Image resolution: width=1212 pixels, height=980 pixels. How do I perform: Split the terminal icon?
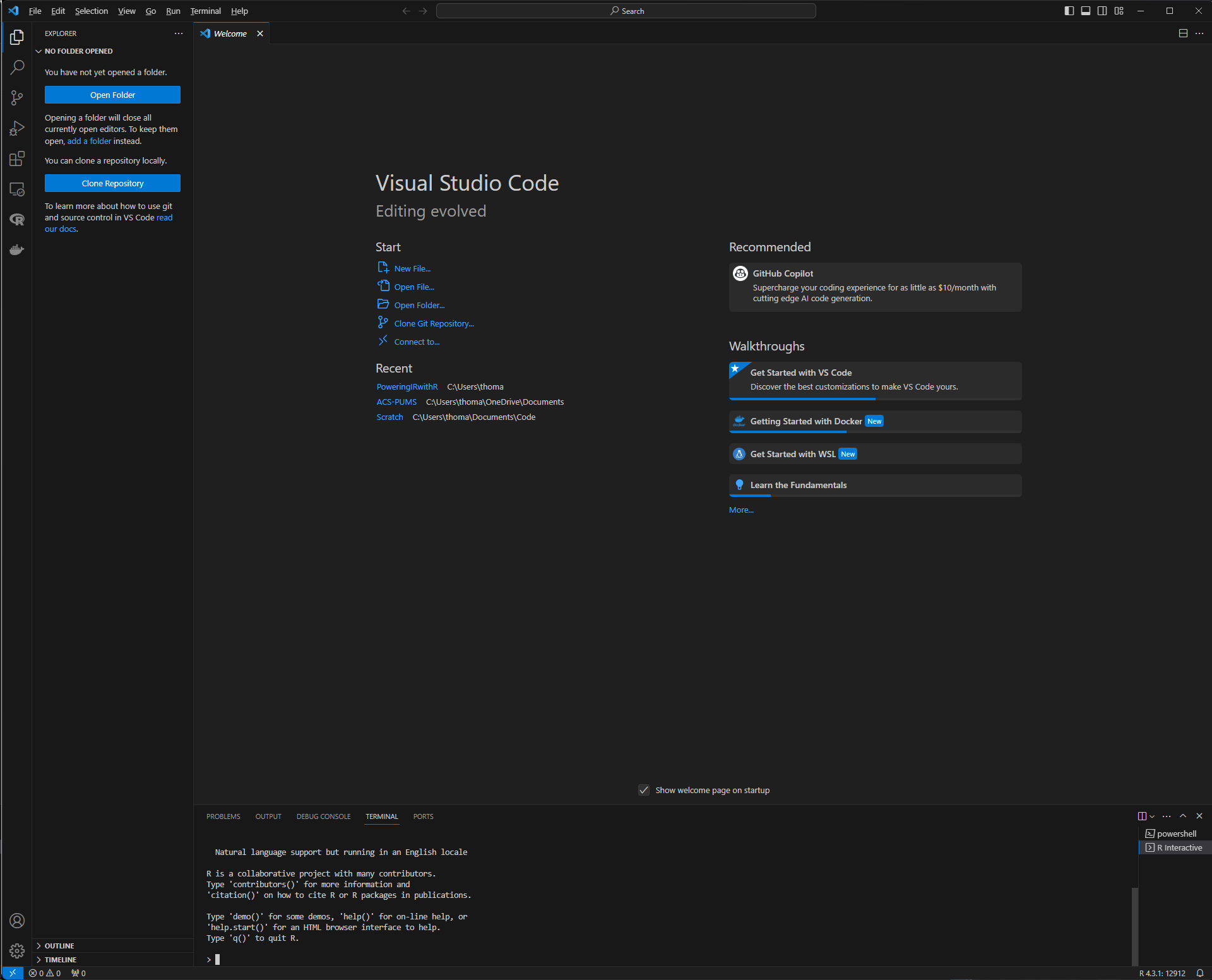1142,816
